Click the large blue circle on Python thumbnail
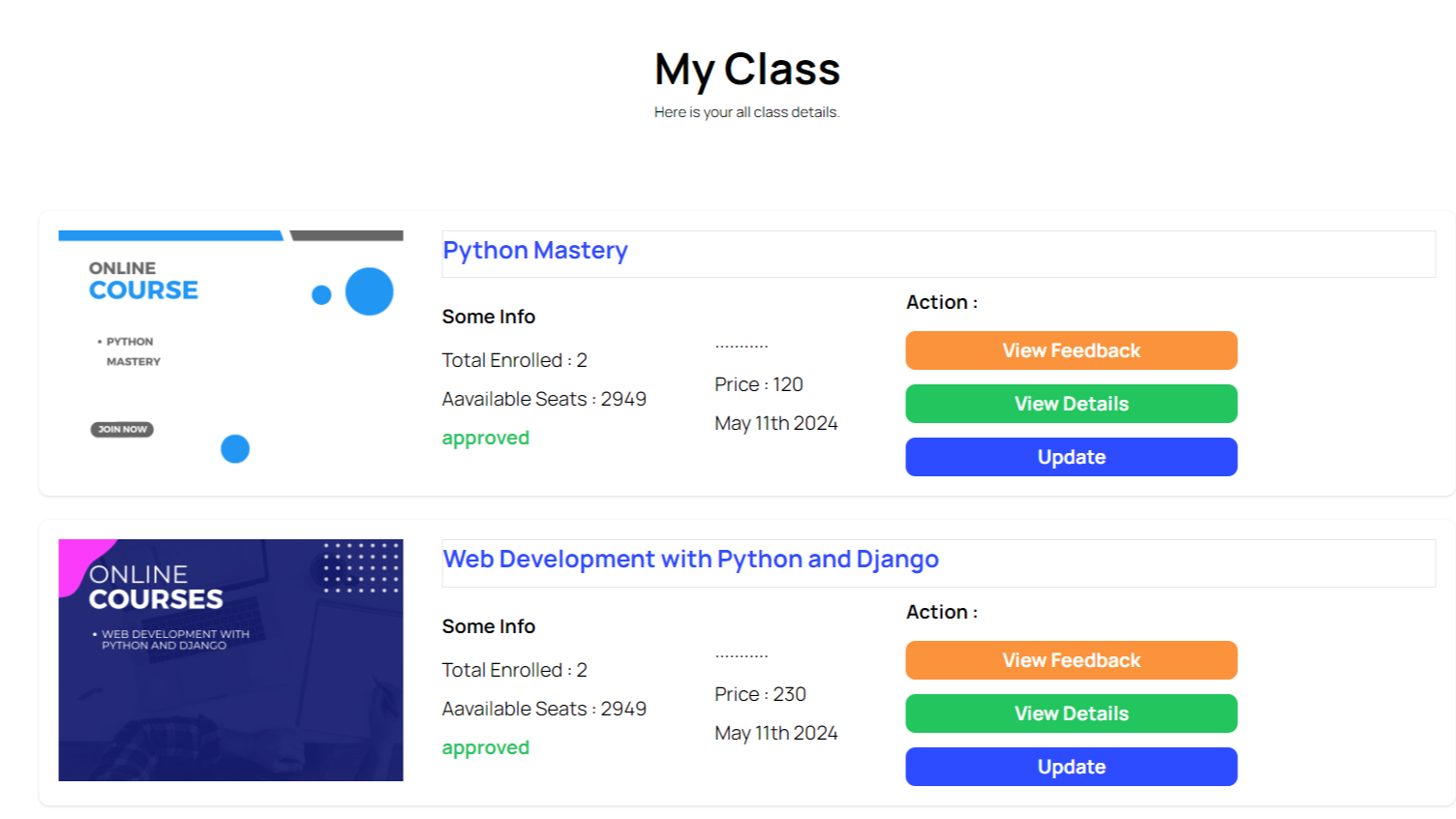Viewport: 1456px width, 819px height. click(369, 291)
